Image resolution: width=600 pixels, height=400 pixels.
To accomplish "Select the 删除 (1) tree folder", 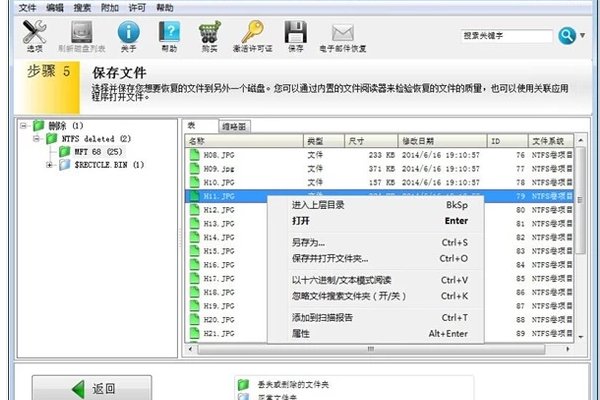I will pos(58,126).
